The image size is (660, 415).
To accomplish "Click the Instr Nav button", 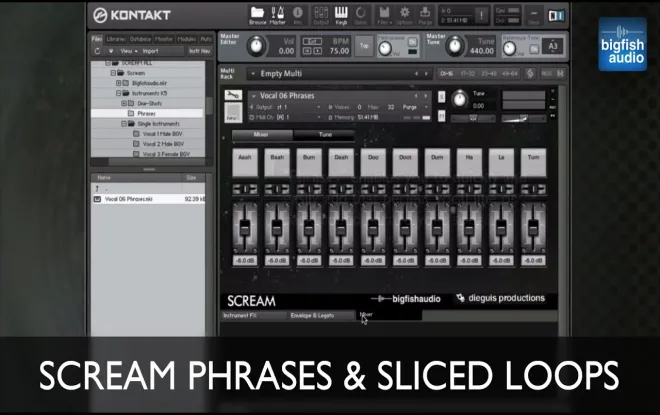I will pyautogui.click(x=200, y=51).
